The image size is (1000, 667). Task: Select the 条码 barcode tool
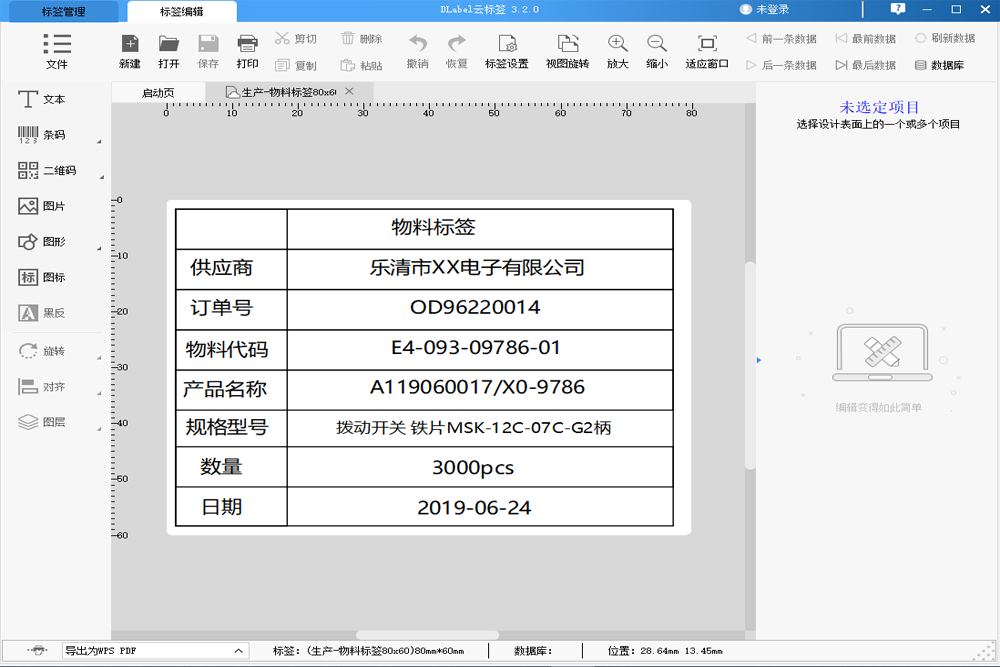(x=42, y=135)
